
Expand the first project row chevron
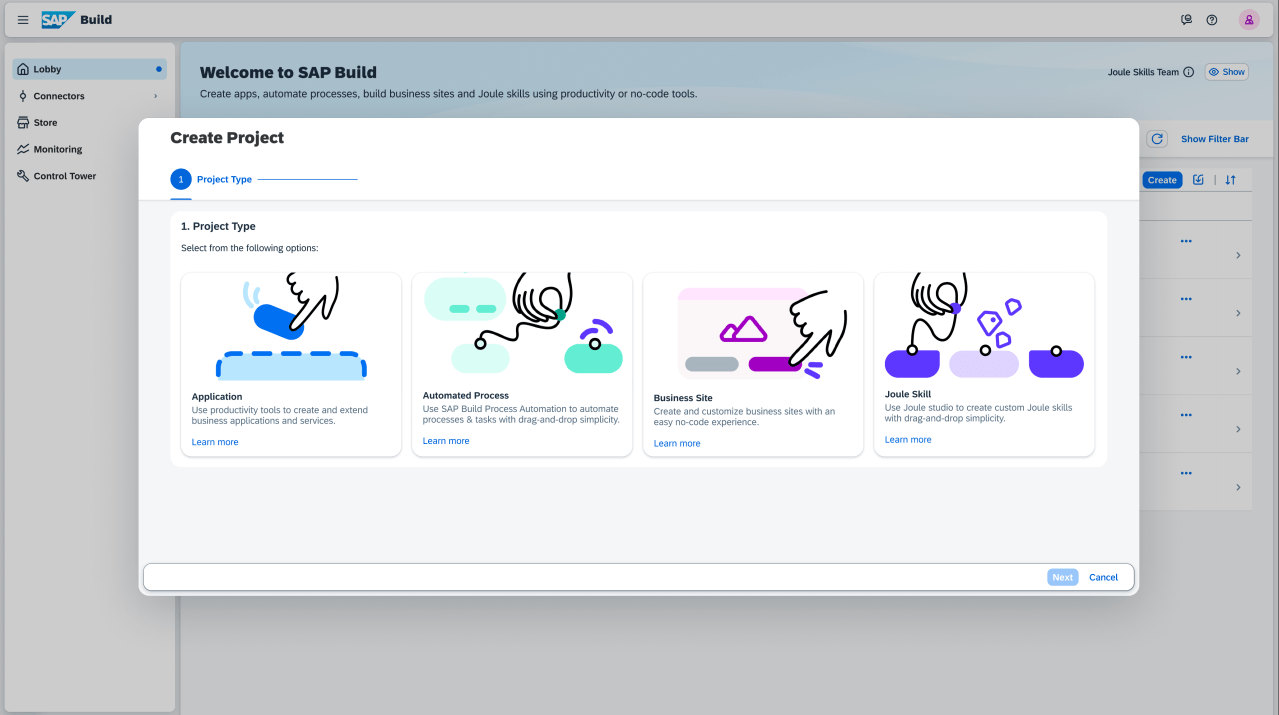1238,255
